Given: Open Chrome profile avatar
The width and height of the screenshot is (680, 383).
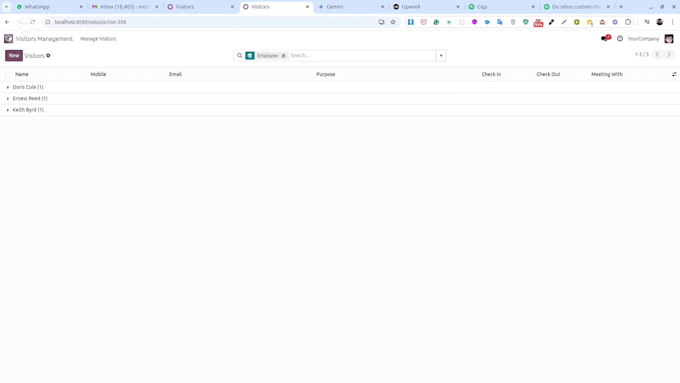Looking at the screenshot, I should [x=660, y=22].
